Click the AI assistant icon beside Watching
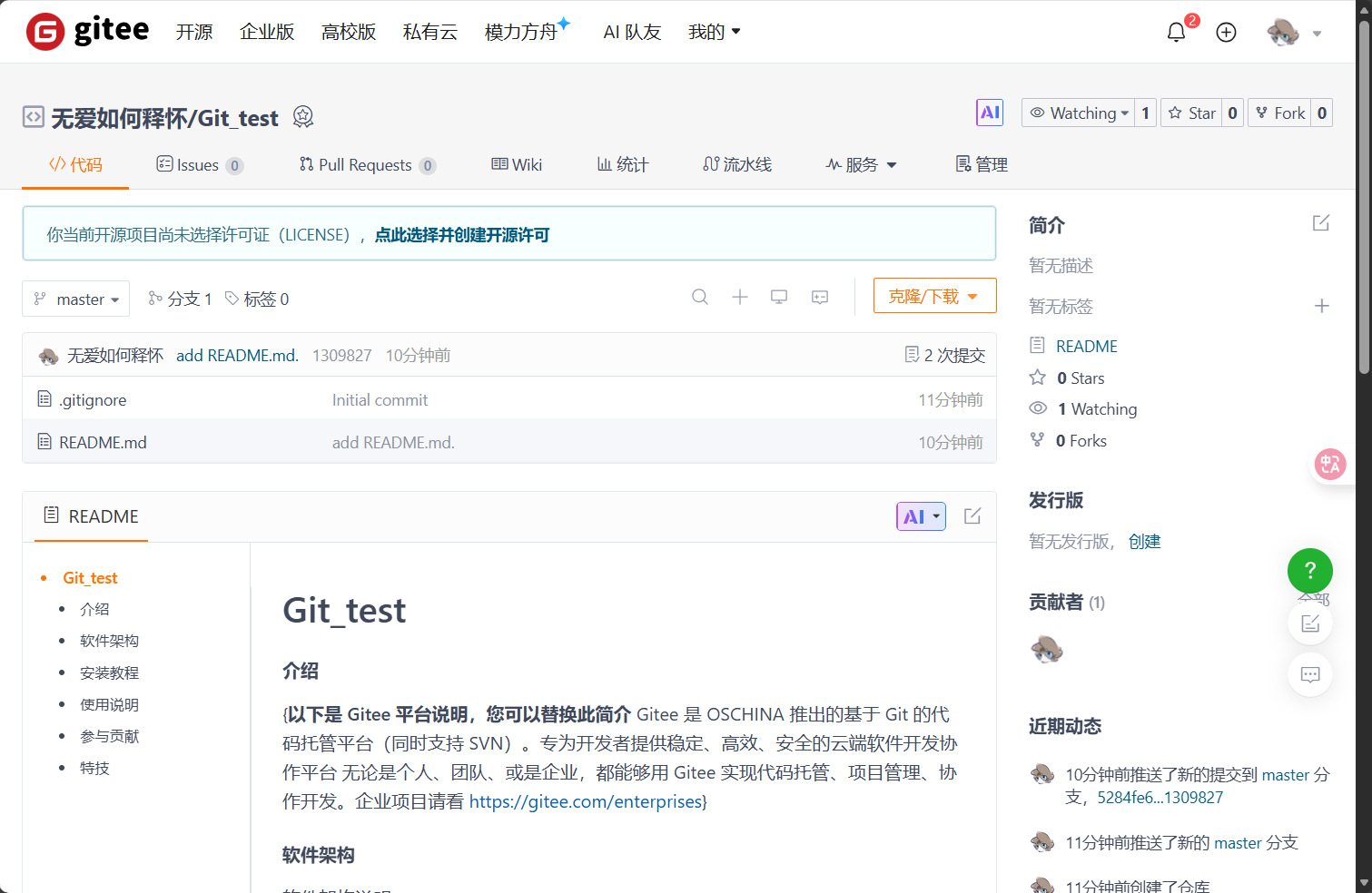The width and height of the screenshot is (1372, 893). (x=990, y=113)
